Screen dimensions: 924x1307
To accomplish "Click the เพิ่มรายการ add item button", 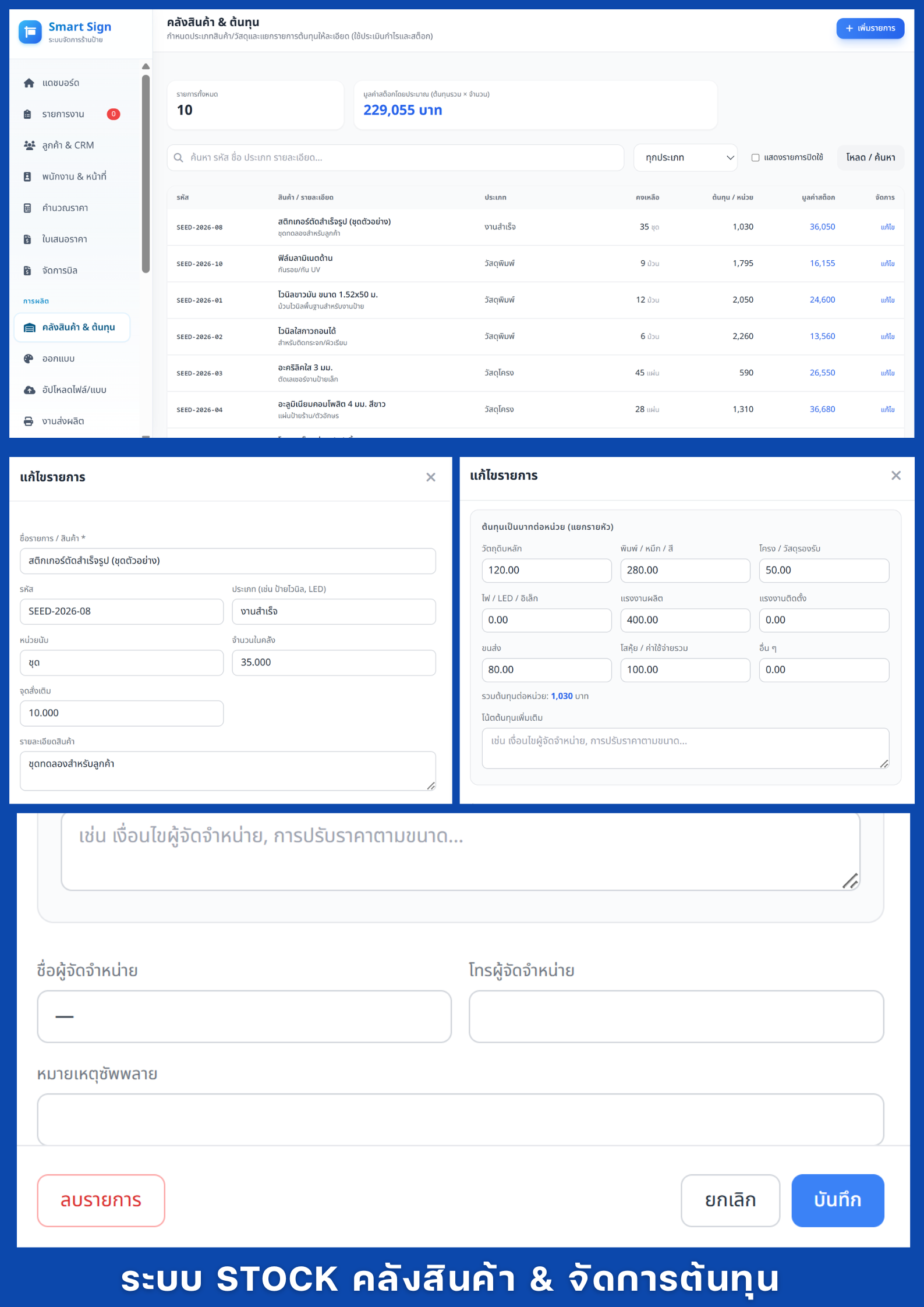I will coord(870,28).
